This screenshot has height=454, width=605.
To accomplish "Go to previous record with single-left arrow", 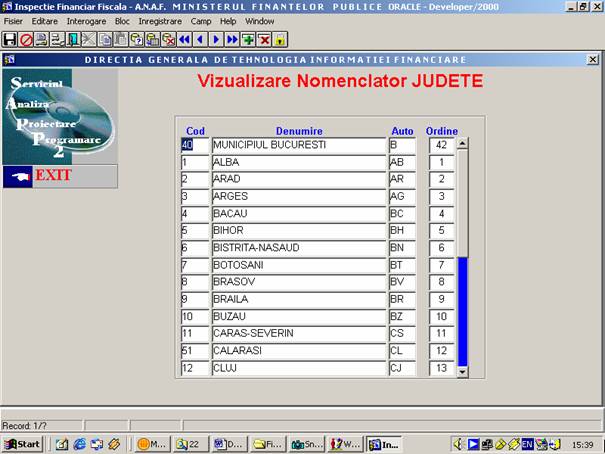I will pos(200,40).
